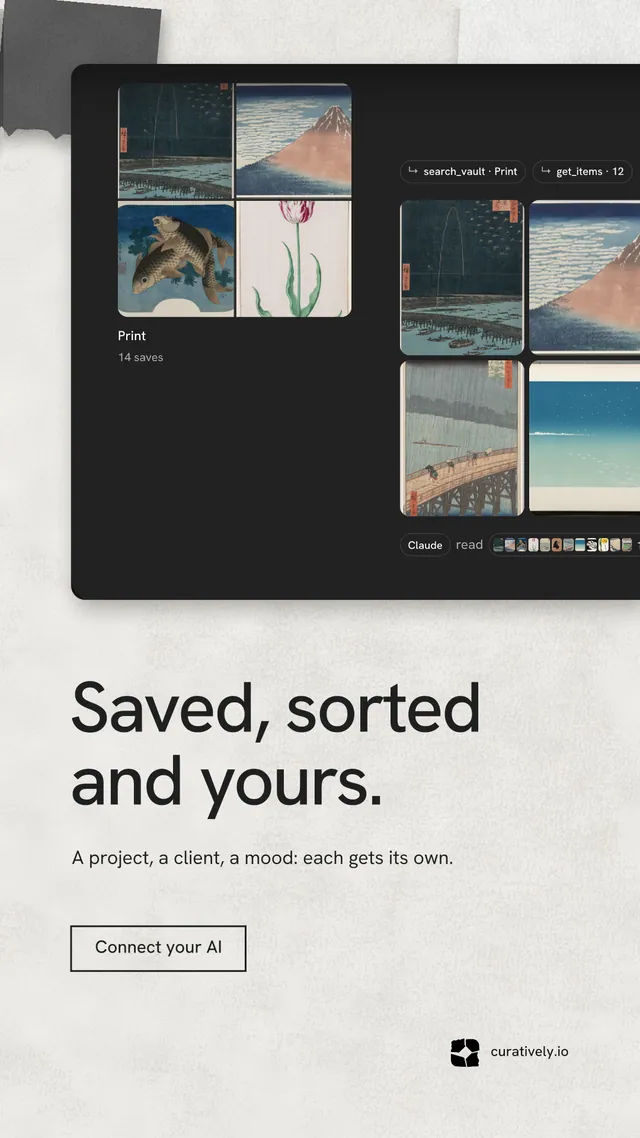Click the read thumbnails strip beside Claude
Viewport: 640px width, 1138px height.
[x=565, y=545]
